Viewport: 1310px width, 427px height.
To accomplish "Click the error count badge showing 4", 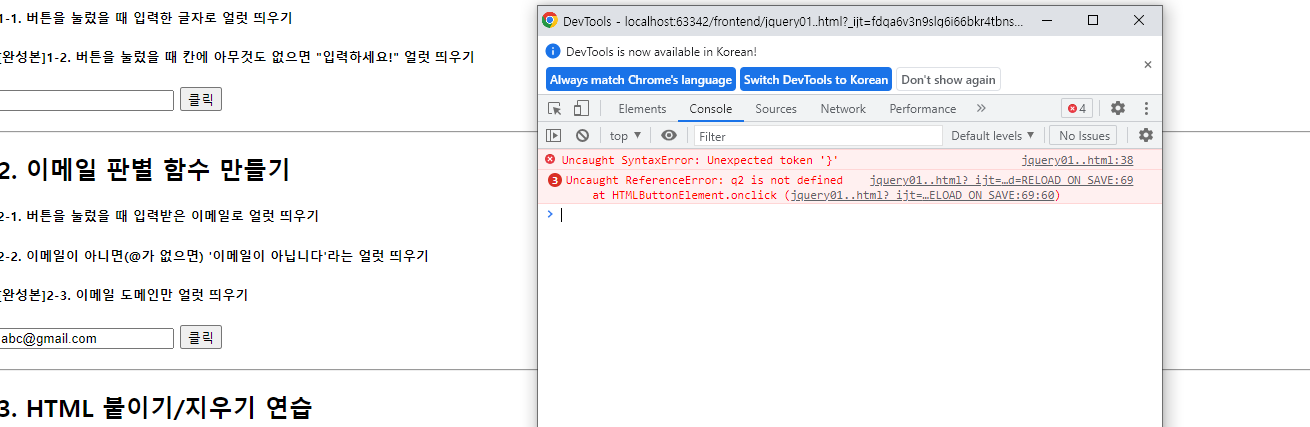I will point(1077,108).
